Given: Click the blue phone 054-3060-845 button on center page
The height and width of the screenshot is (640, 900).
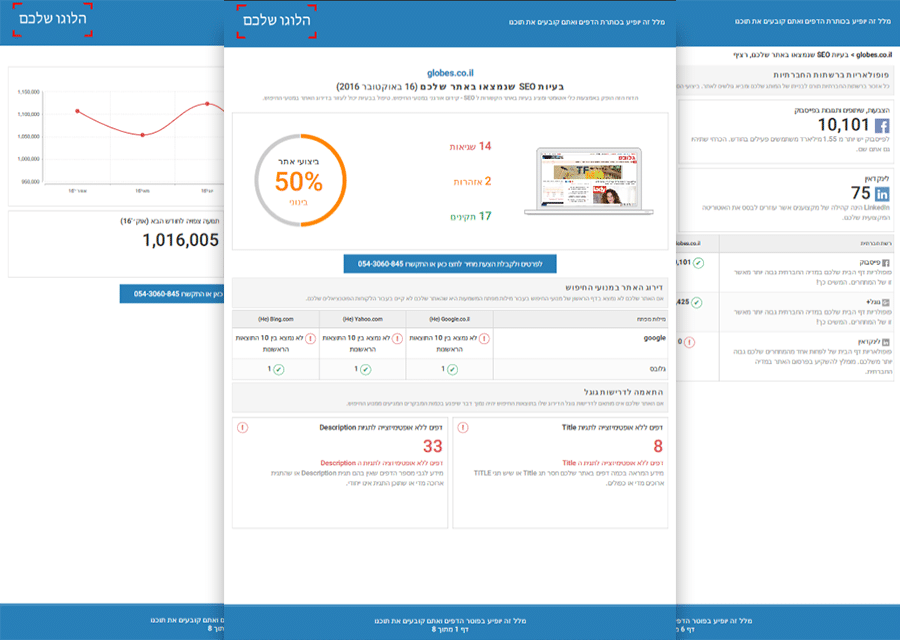Looking at the screenshot, I should click(450, 264).
